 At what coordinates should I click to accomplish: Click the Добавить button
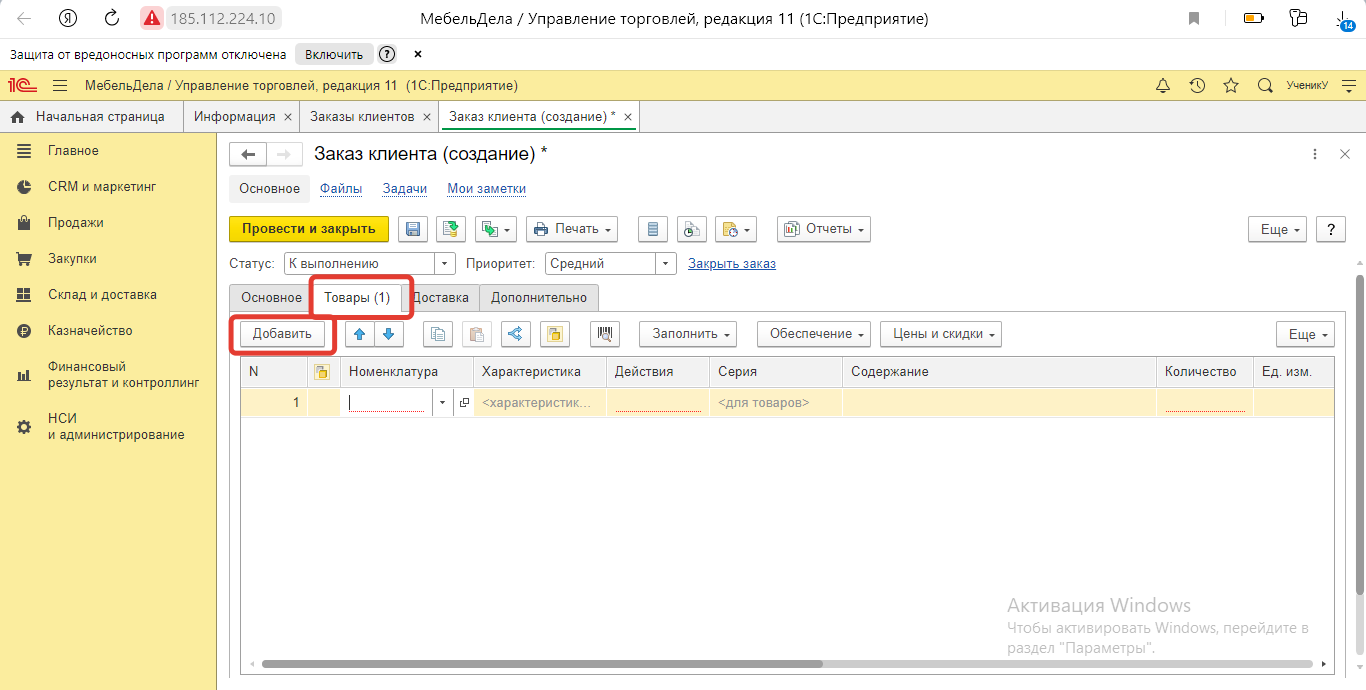[282, 334]
